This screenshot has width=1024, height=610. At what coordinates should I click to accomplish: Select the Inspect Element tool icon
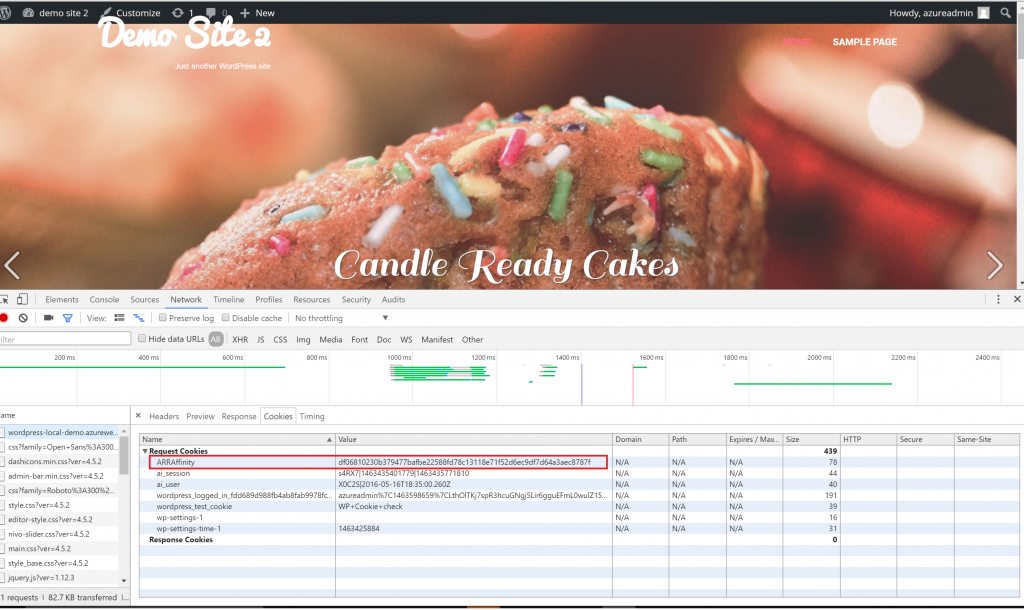(7, 299)
